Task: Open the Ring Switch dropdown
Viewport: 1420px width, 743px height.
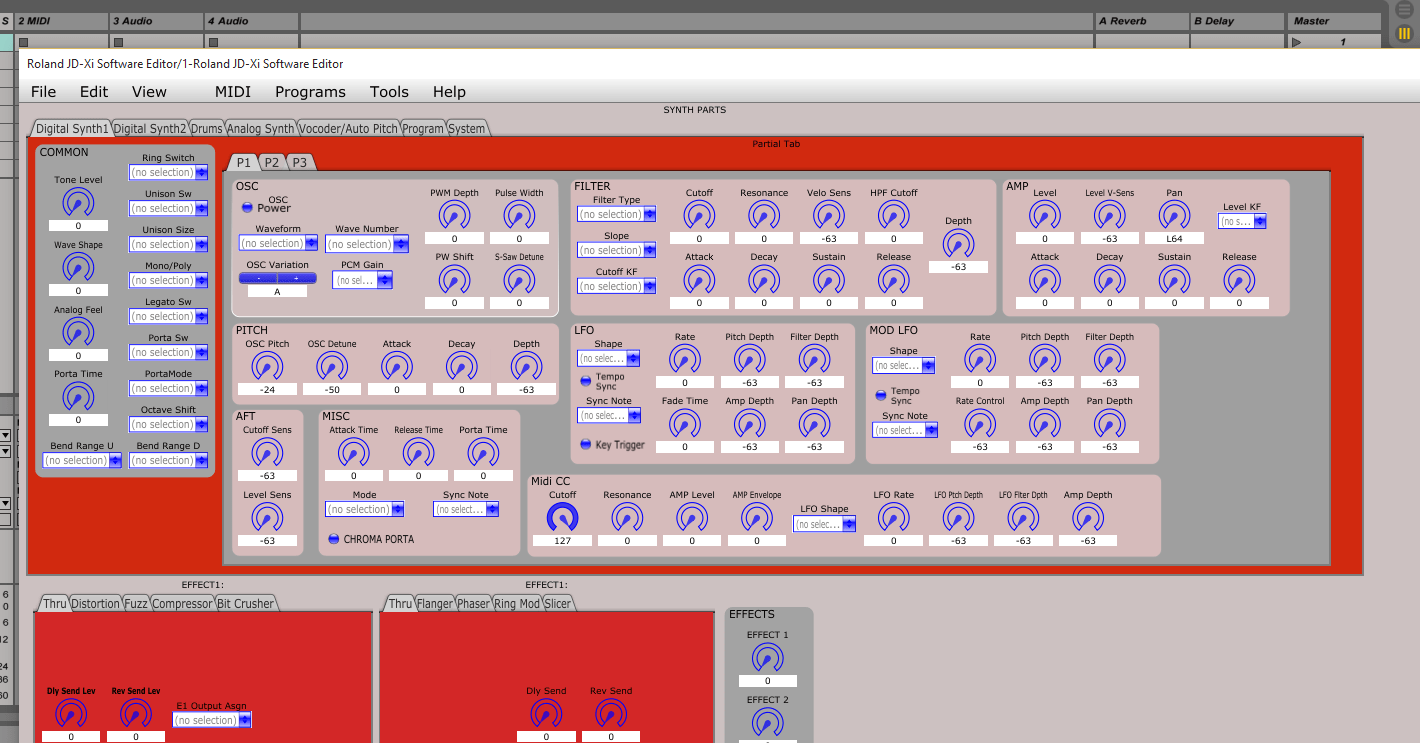Action: (169, 172)
